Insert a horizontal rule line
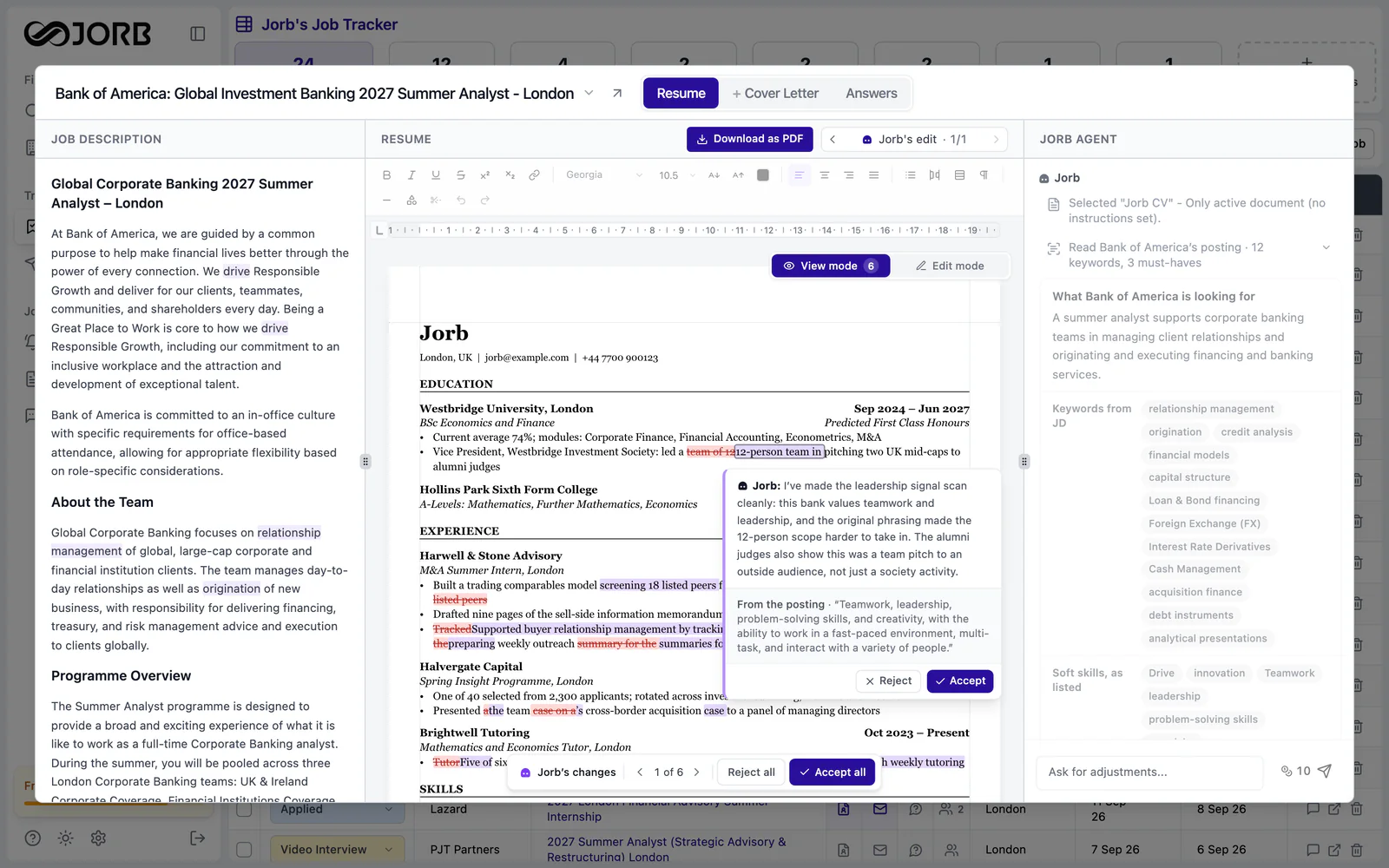 click(x=387, y=201)
